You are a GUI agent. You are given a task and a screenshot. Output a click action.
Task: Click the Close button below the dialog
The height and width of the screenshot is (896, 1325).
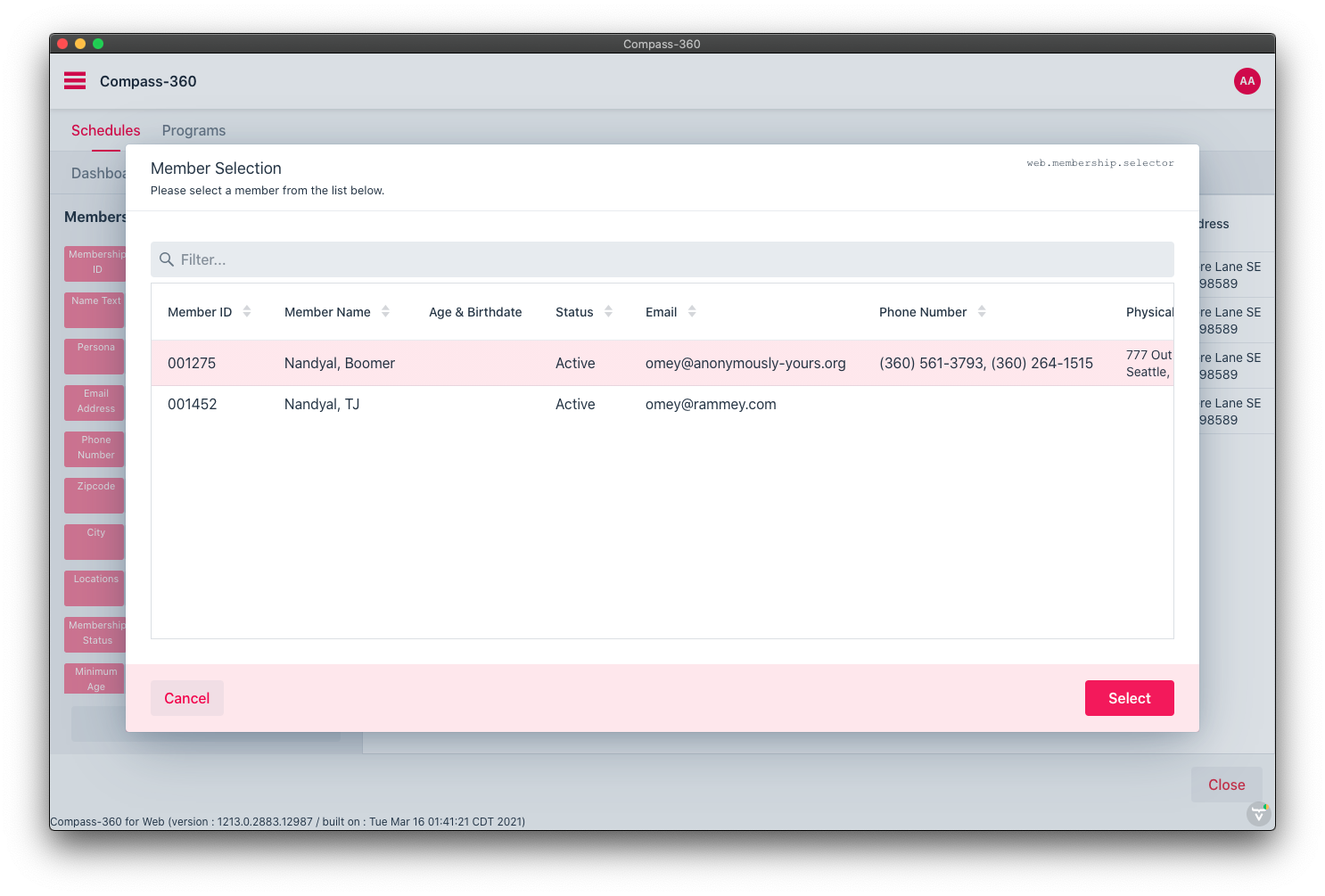(x=1226, y=785)
